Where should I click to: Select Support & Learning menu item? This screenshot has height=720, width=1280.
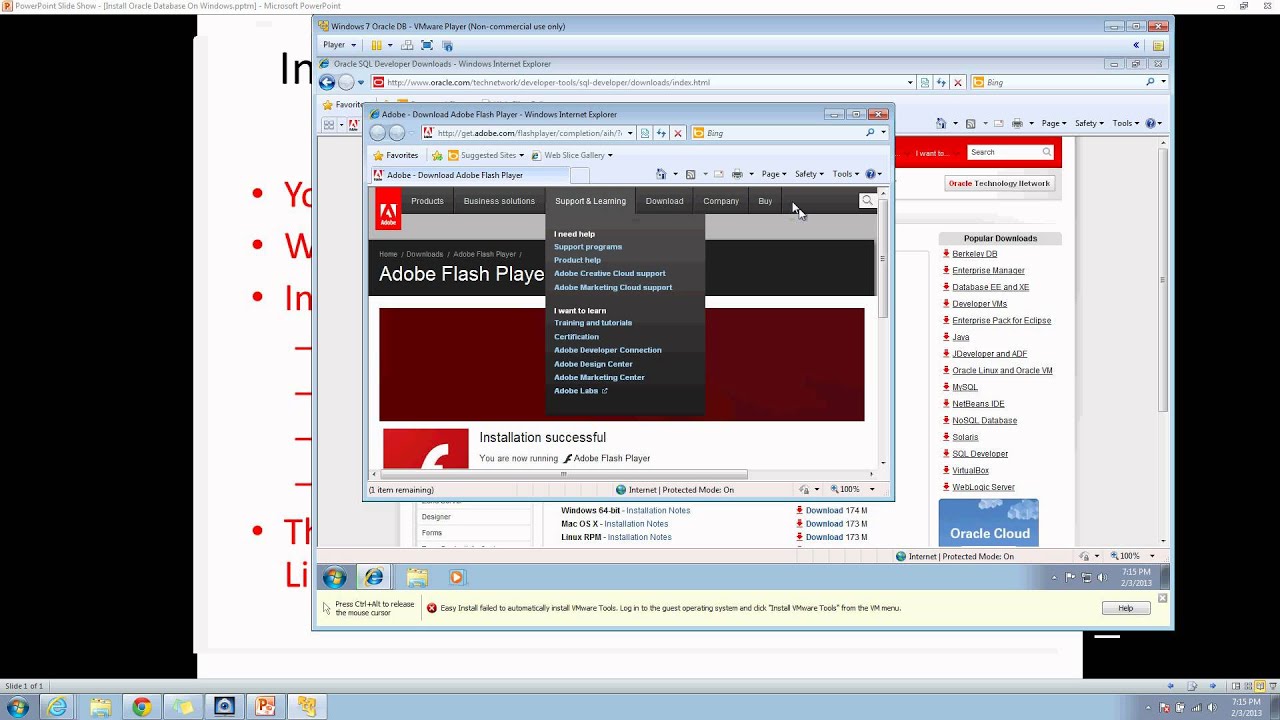coord(590,201)
